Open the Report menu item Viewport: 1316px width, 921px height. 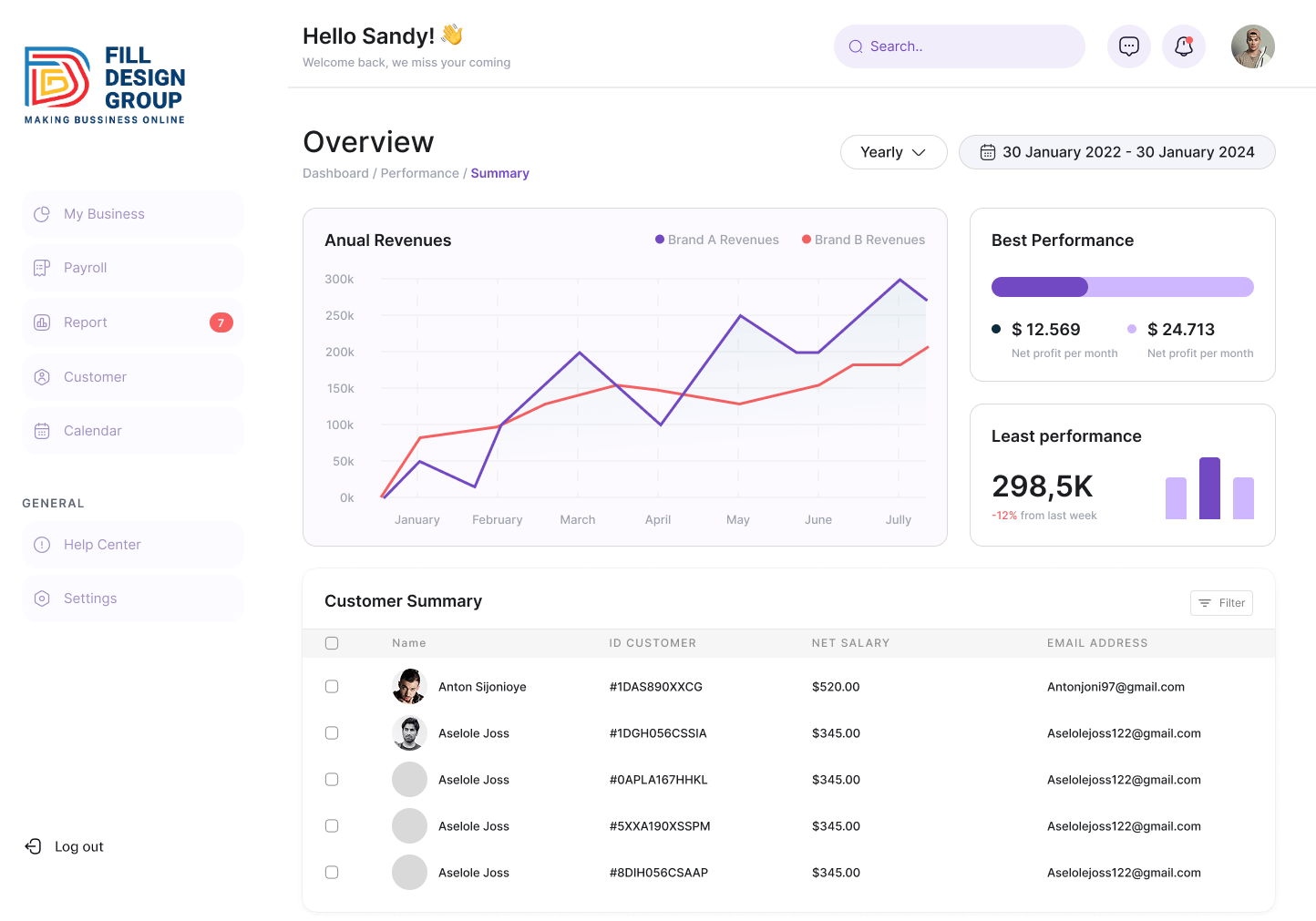click(x=86, y=322)
